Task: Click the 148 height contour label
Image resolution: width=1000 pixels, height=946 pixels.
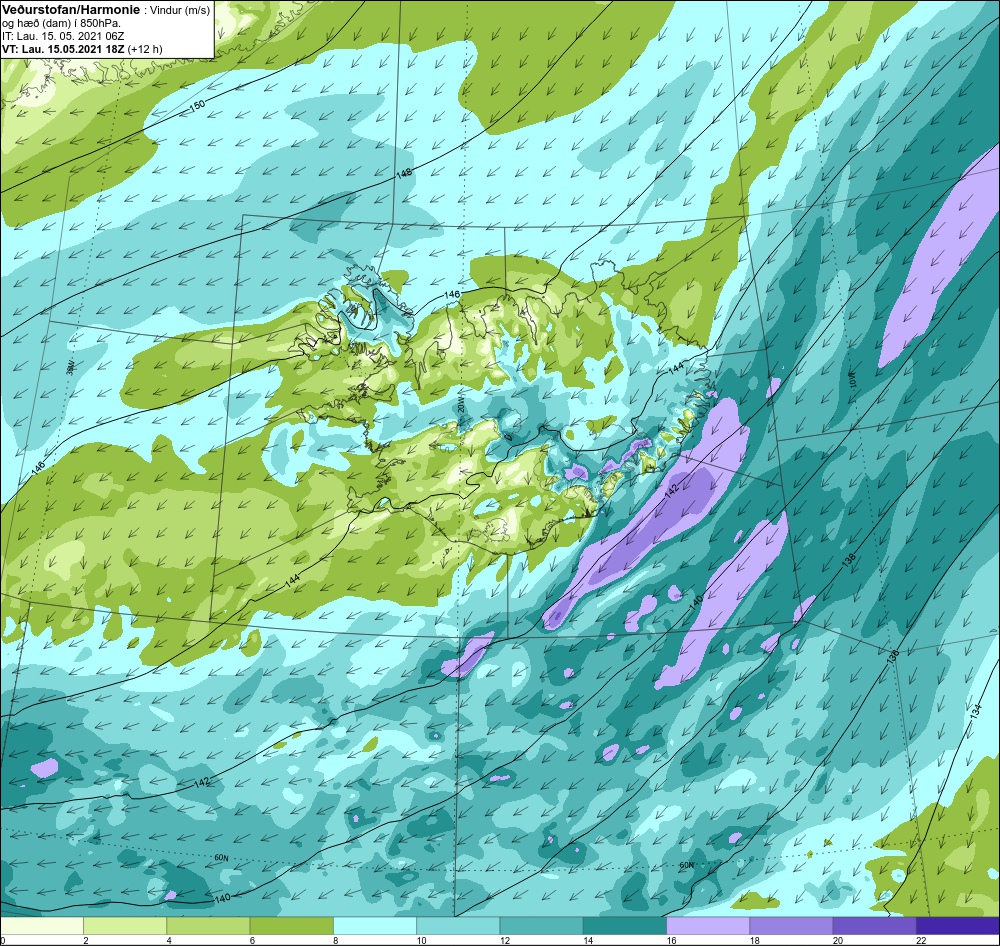Action: [x=404, y=173]
